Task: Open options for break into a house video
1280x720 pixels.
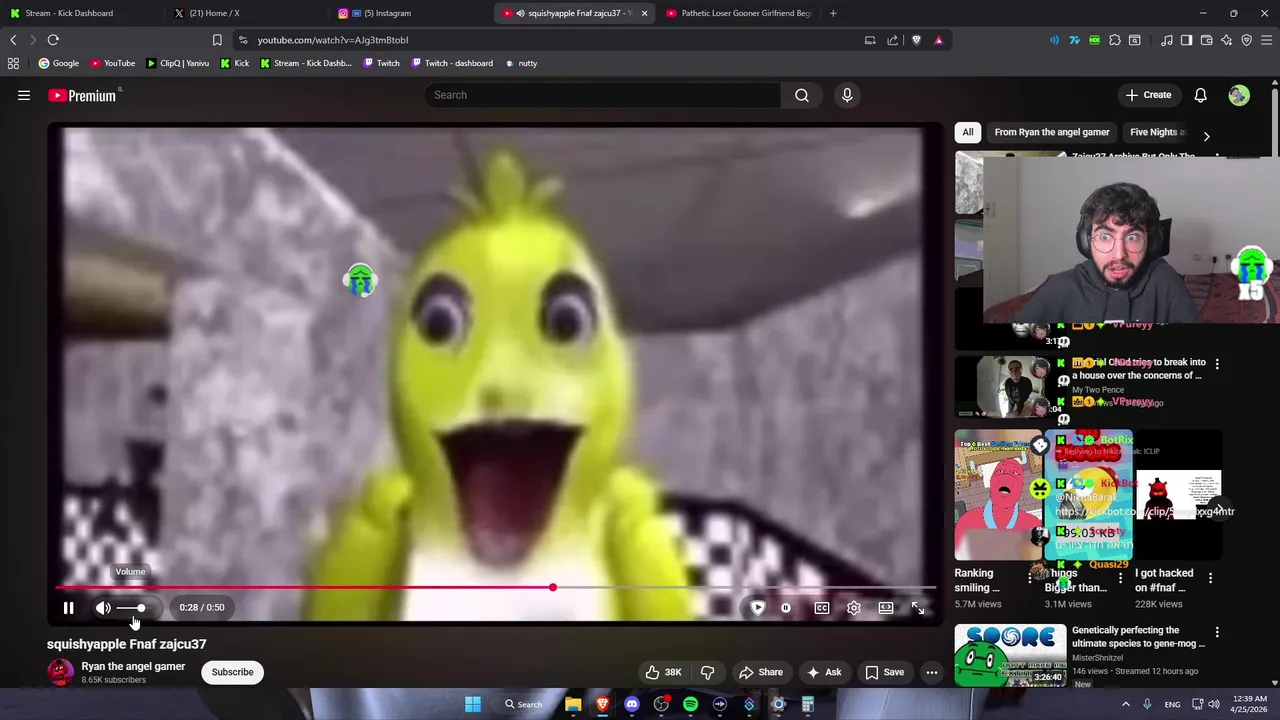Action: [x=1217, y=364]
